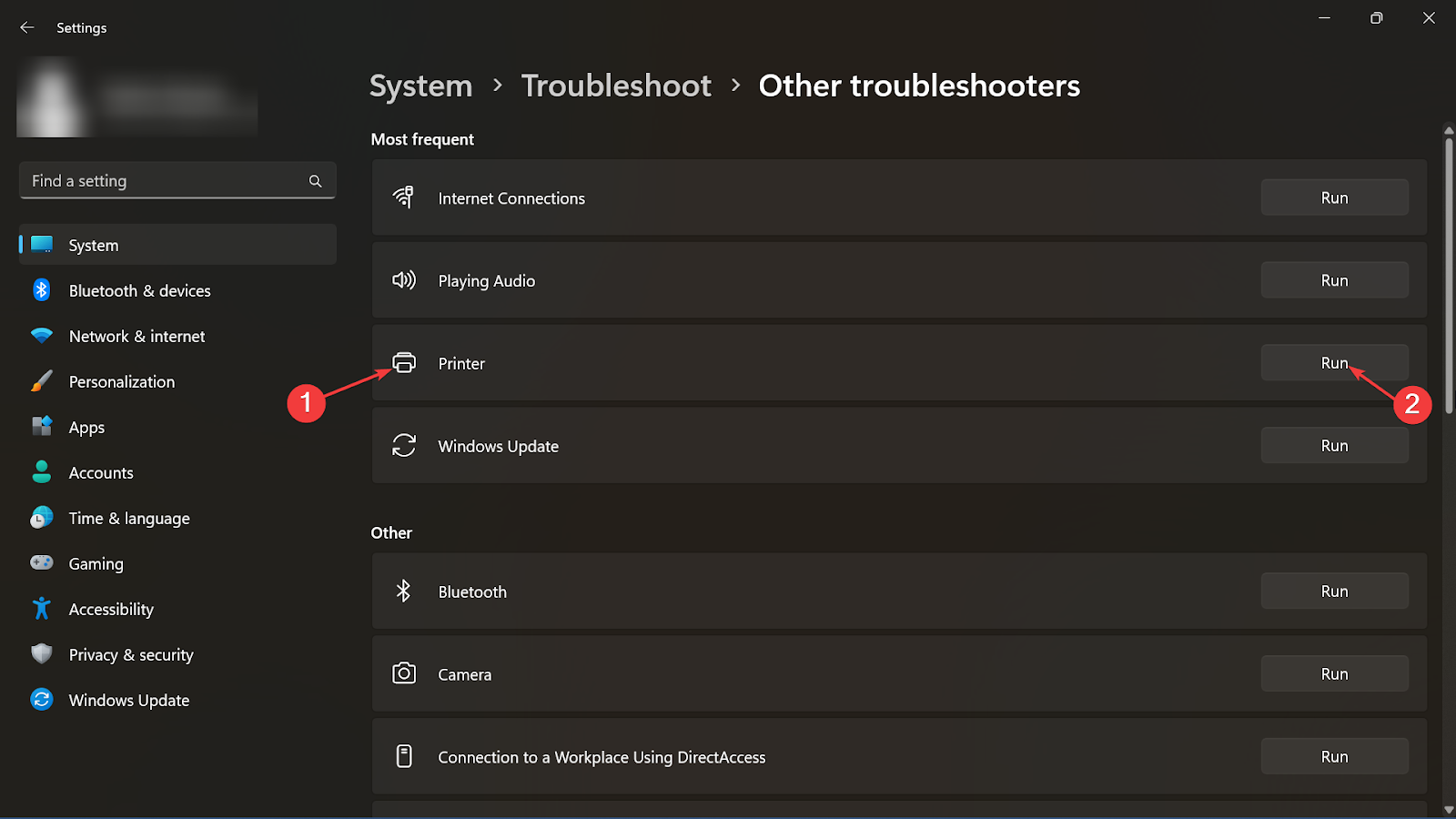The height and width of the screenshot is (819, 1456).
Task: Open Privacy & security settings
Action: [177, 654]
